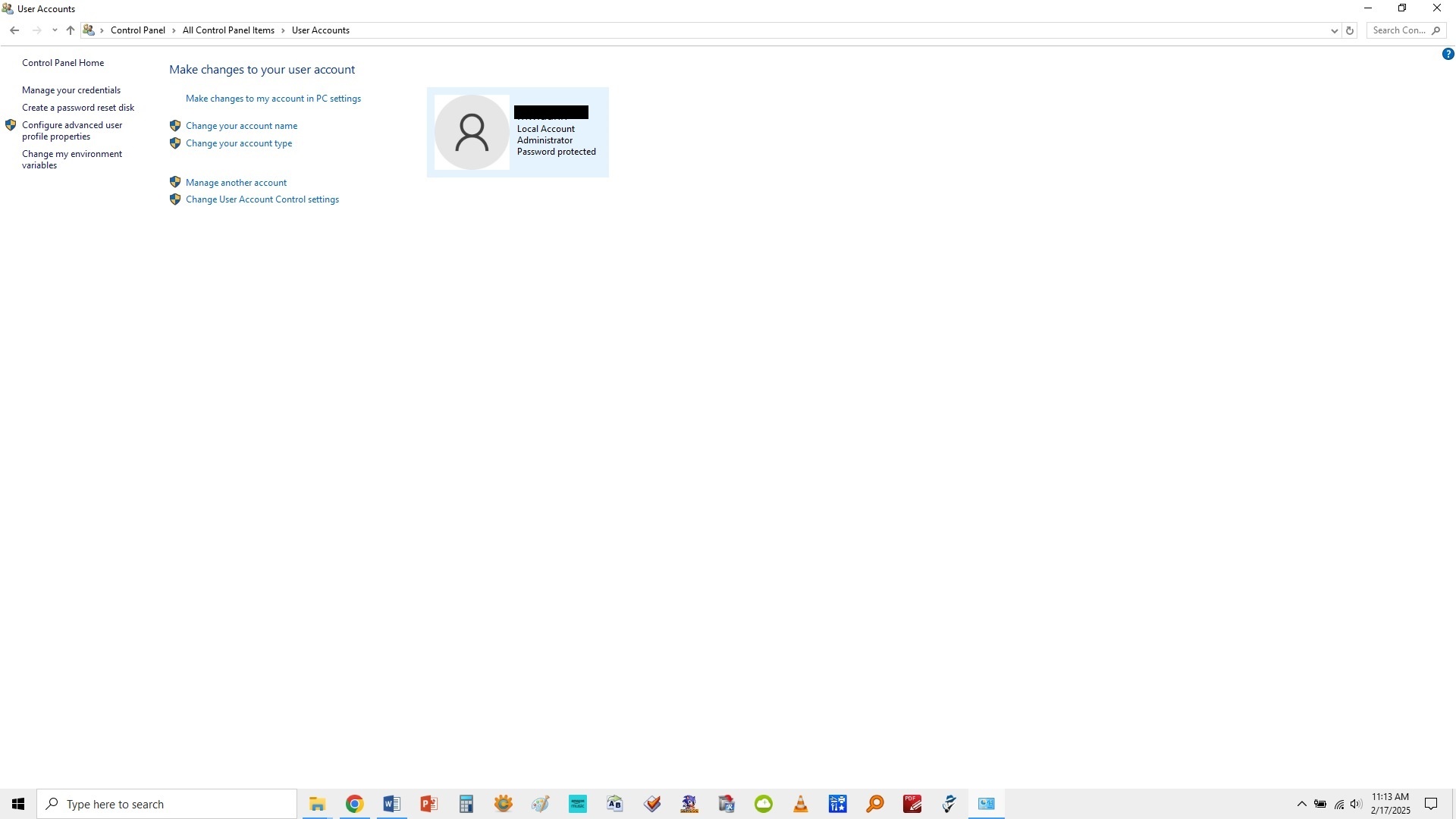Expand hidden icons in the system tray

tap(1301, 803)
